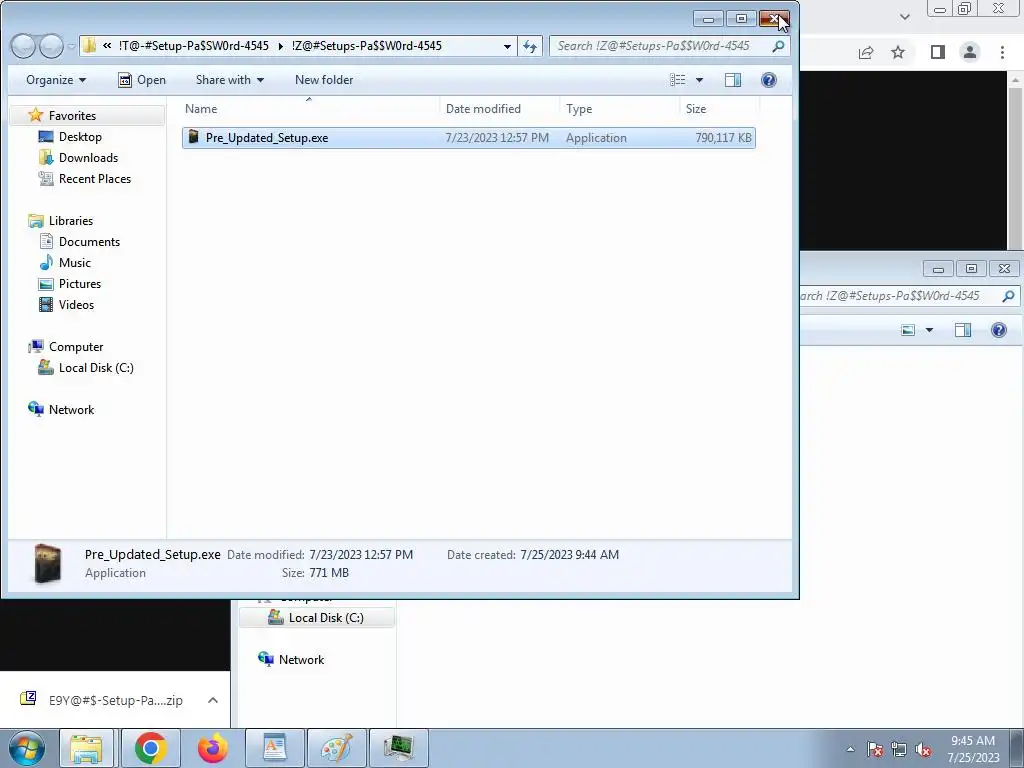Open the Organize dropdown menu
Image resolution: width=1024 pixels, height=768 pixels.
click(x=56, y=80)
